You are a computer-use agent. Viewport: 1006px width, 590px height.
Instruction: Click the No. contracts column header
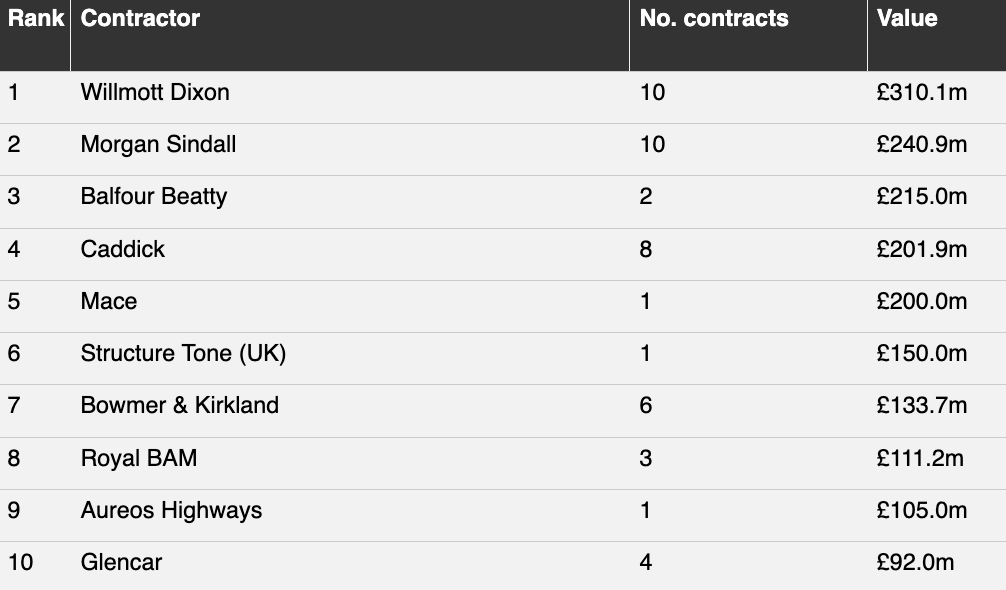(x=714, y=19)
